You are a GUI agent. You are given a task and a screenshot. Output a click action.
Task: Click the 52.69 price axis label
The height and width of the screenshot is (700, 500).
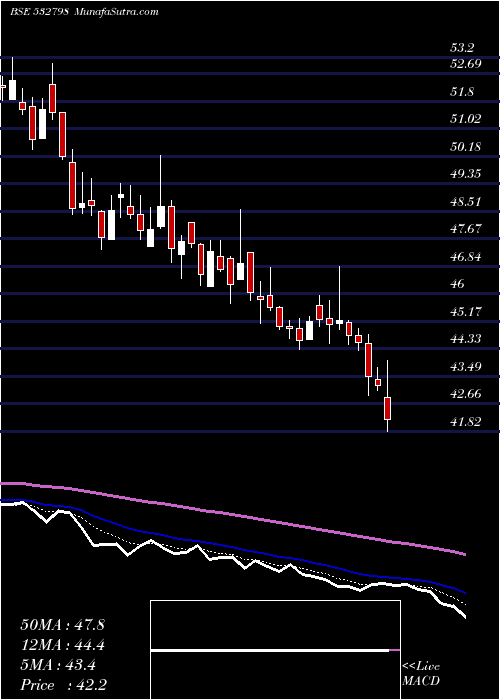point(466,64)
